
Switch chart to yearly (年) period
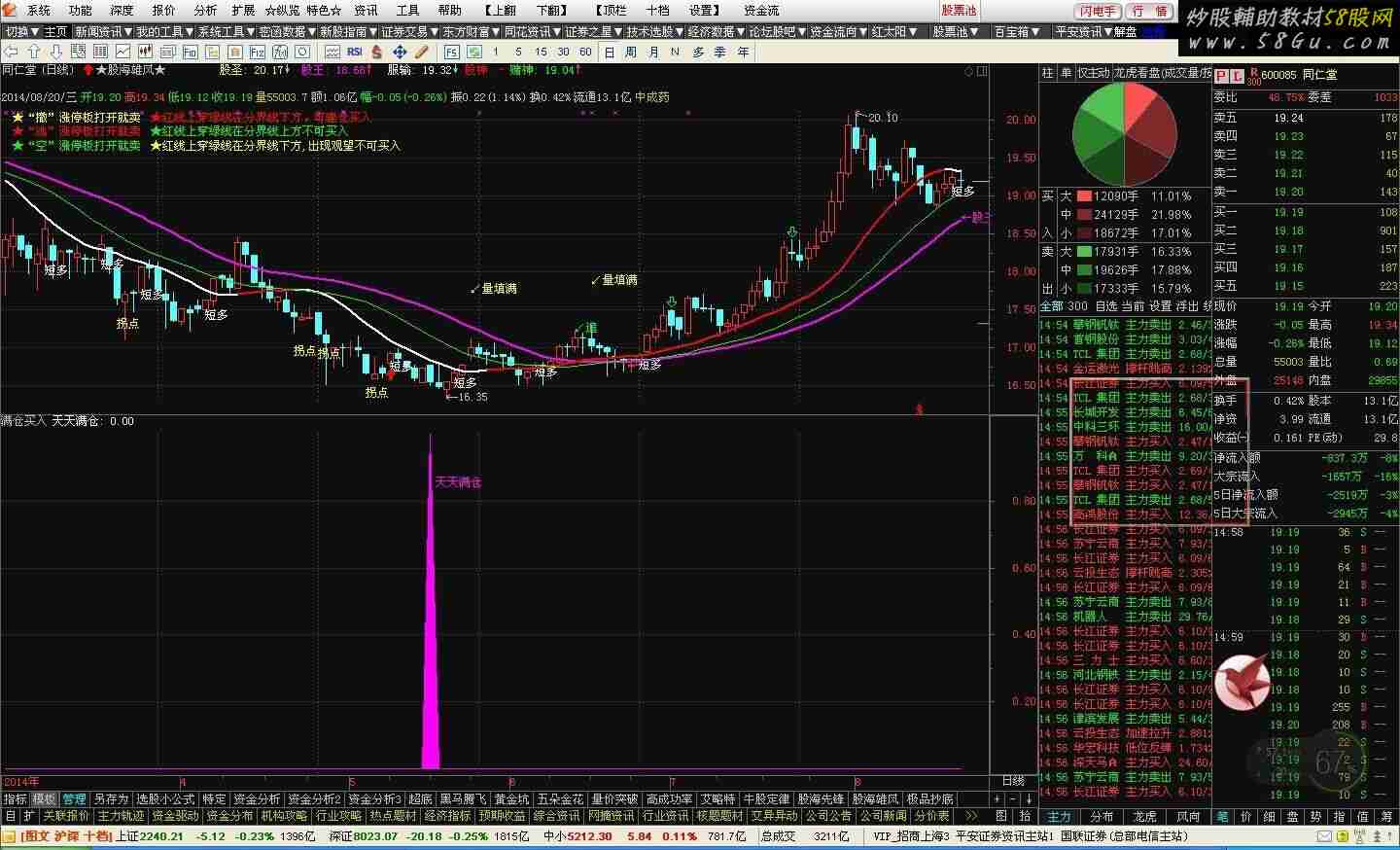[743, 52]
